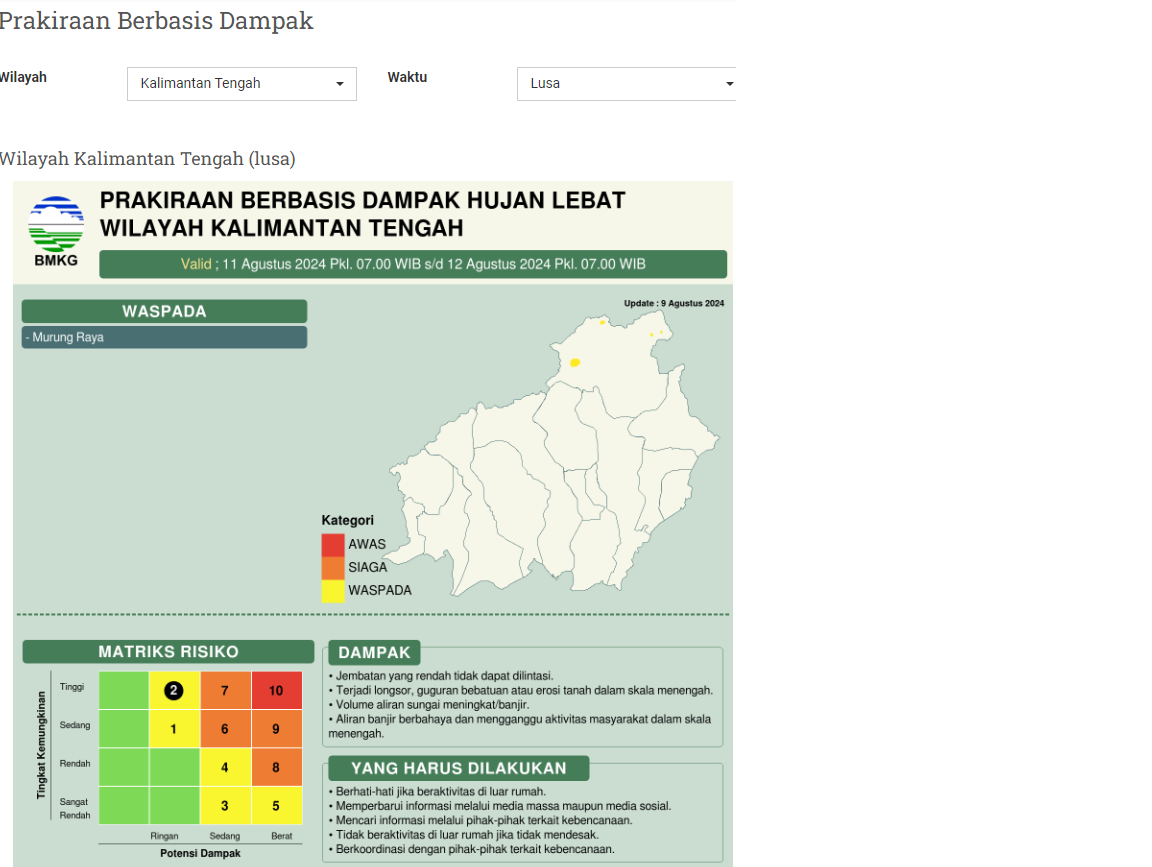
Task: Open the Wilayah dropdown showing Kalimantan Tengah
Action: [x=242, y=84]
